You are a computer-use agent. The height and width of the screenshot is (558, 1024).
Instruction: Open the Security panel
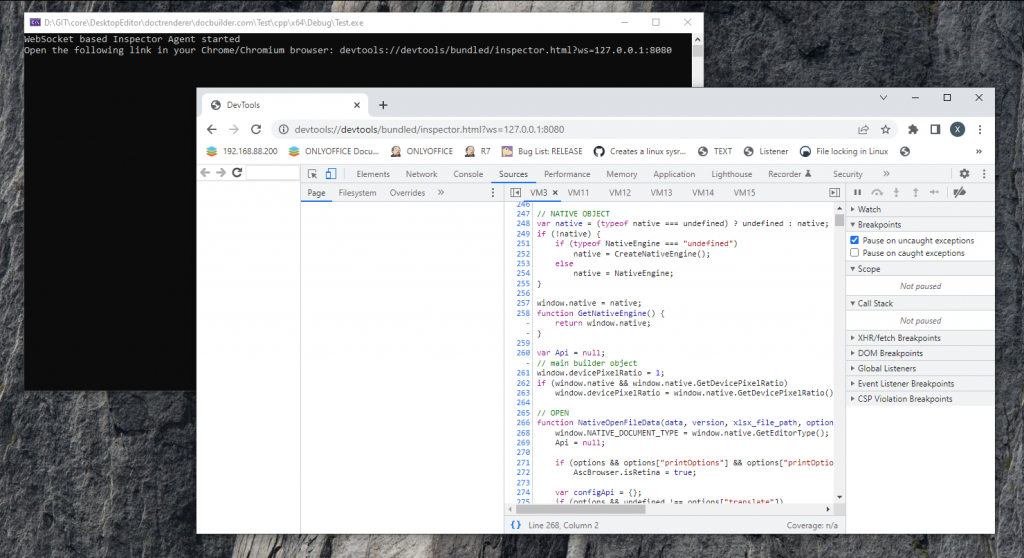[848, 174]
